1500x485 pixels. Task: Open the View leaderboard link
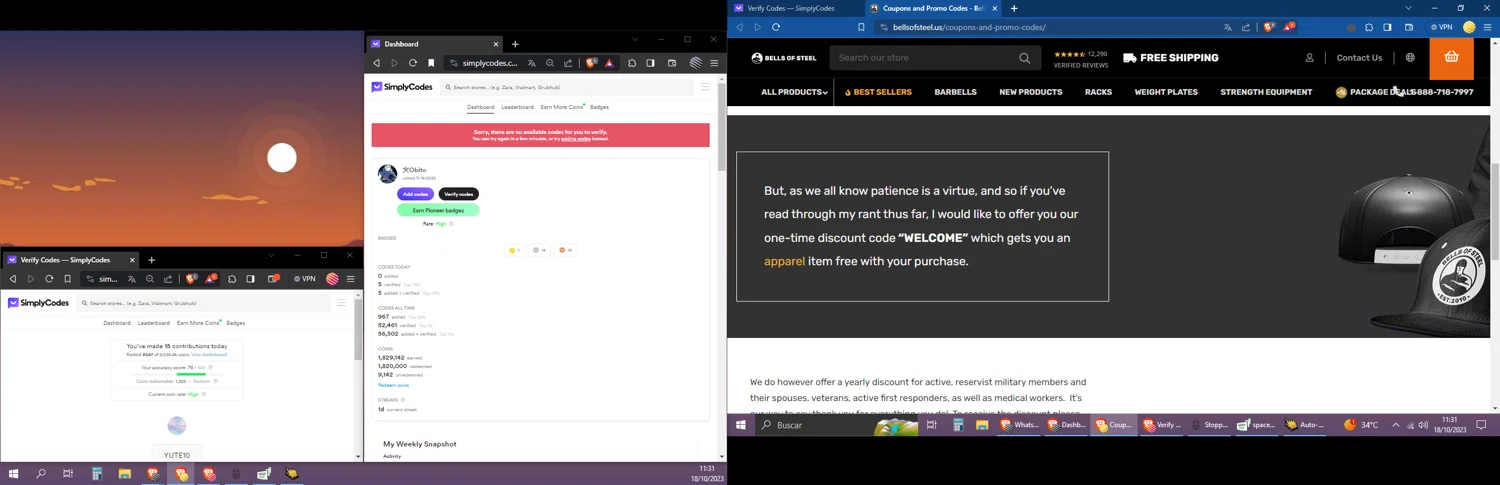[x=209, y=355]
